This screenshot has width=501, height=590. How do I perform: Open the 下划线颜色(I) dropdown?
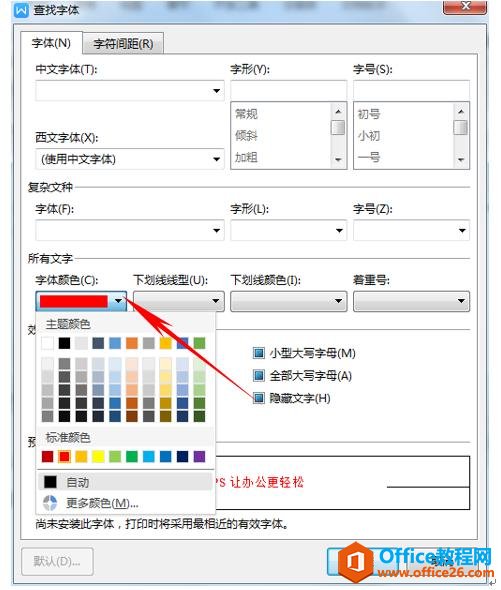point(288,301)
